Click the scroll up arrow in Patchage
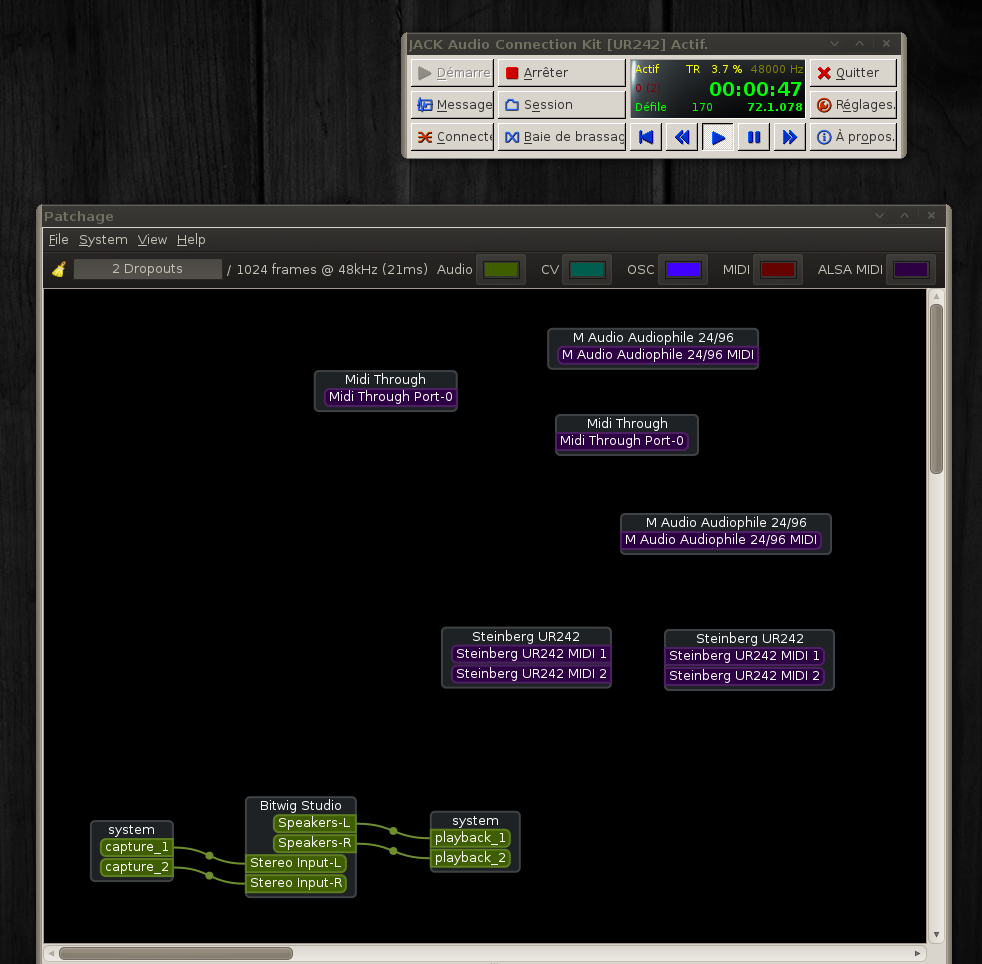The image size is (982, 964). [936, 296]
